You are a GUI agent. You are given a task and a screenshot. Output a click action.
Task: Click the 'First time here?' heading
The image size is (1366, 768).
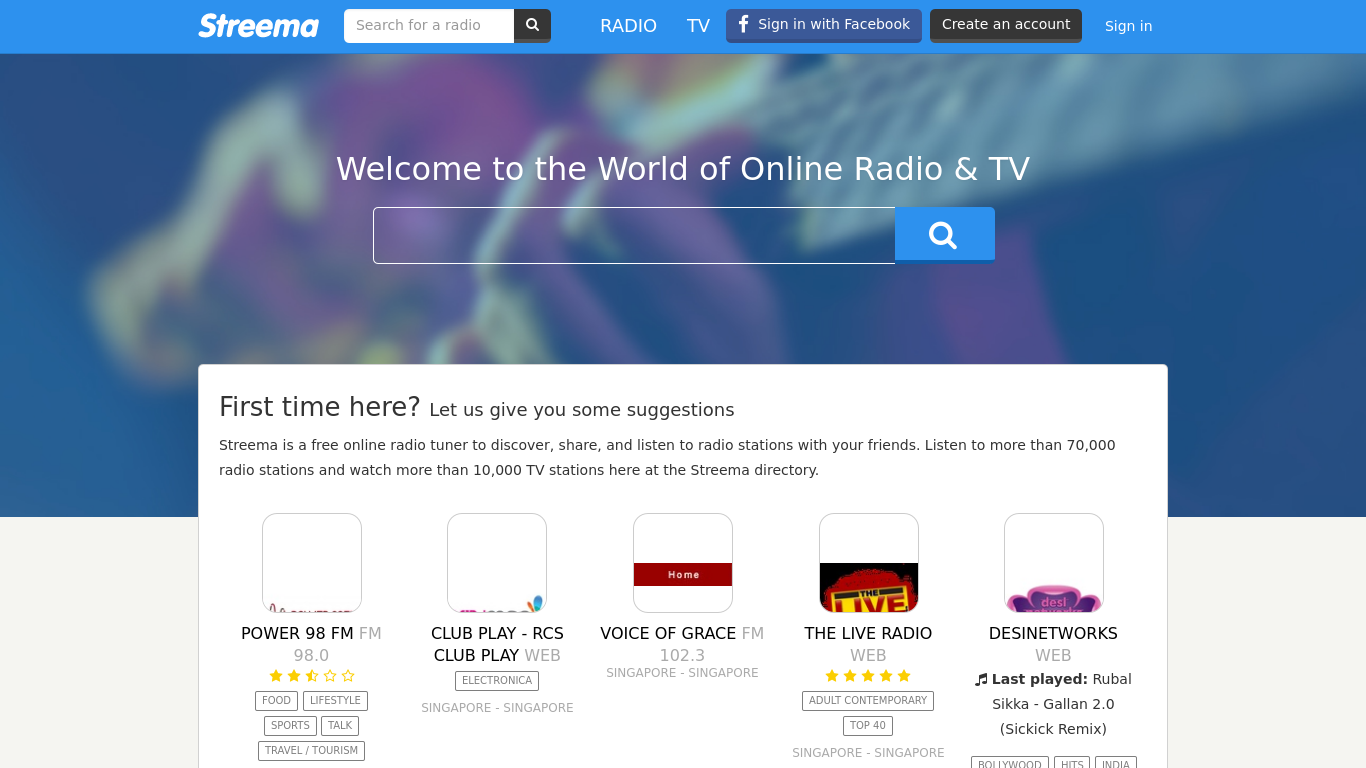click(320, 407)
